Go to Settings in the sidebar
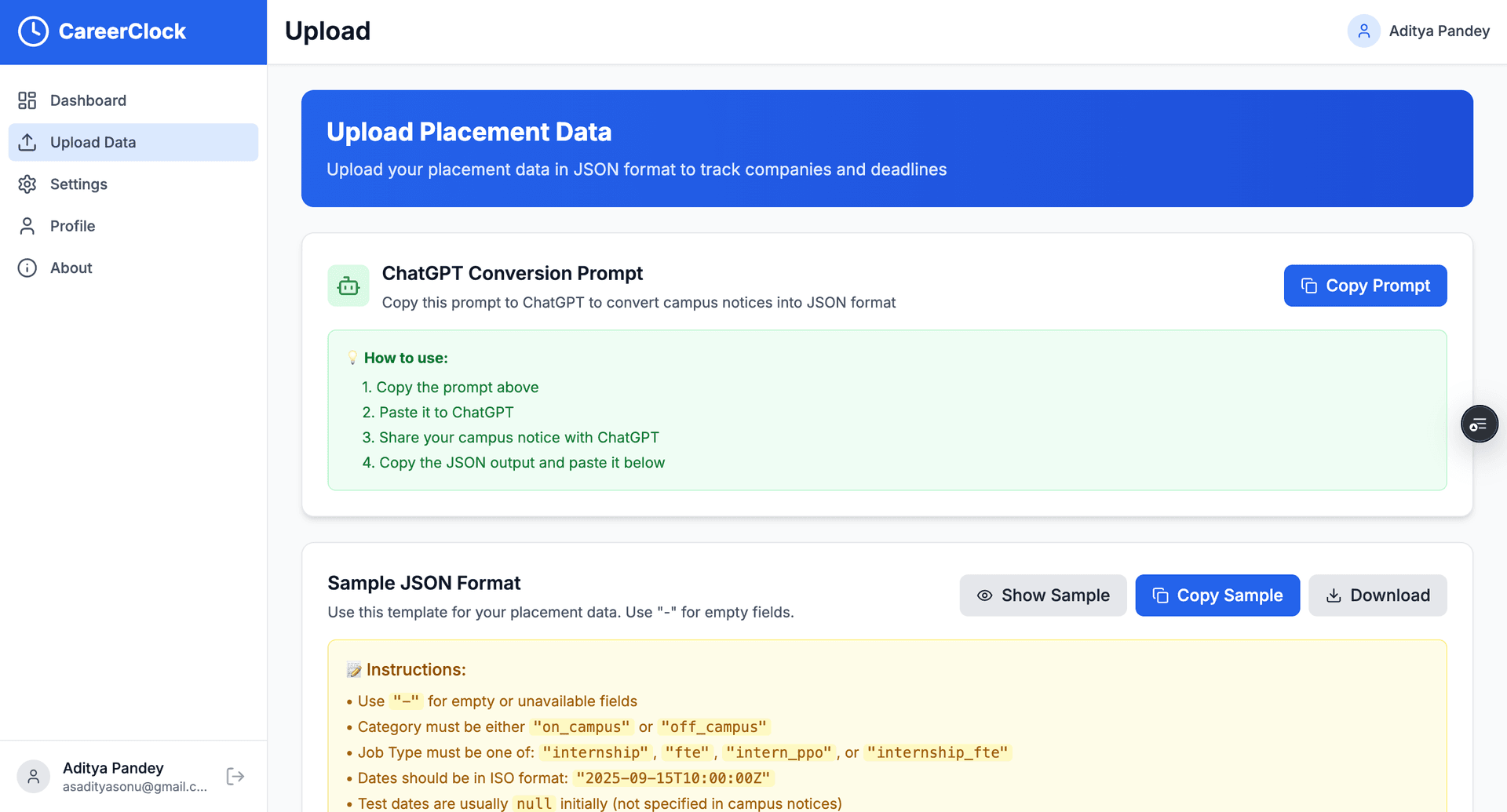The width and height of the screenshot is (1507, 812). pos(133,184)
